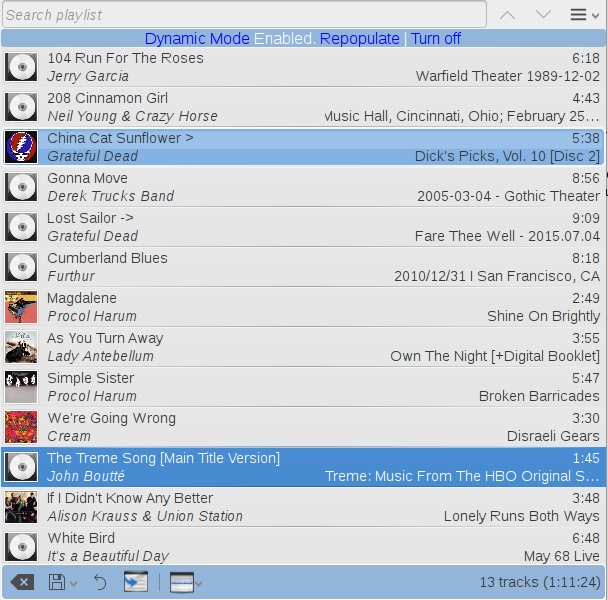Click the Simple Sister album cover

(x=21, y=387)
